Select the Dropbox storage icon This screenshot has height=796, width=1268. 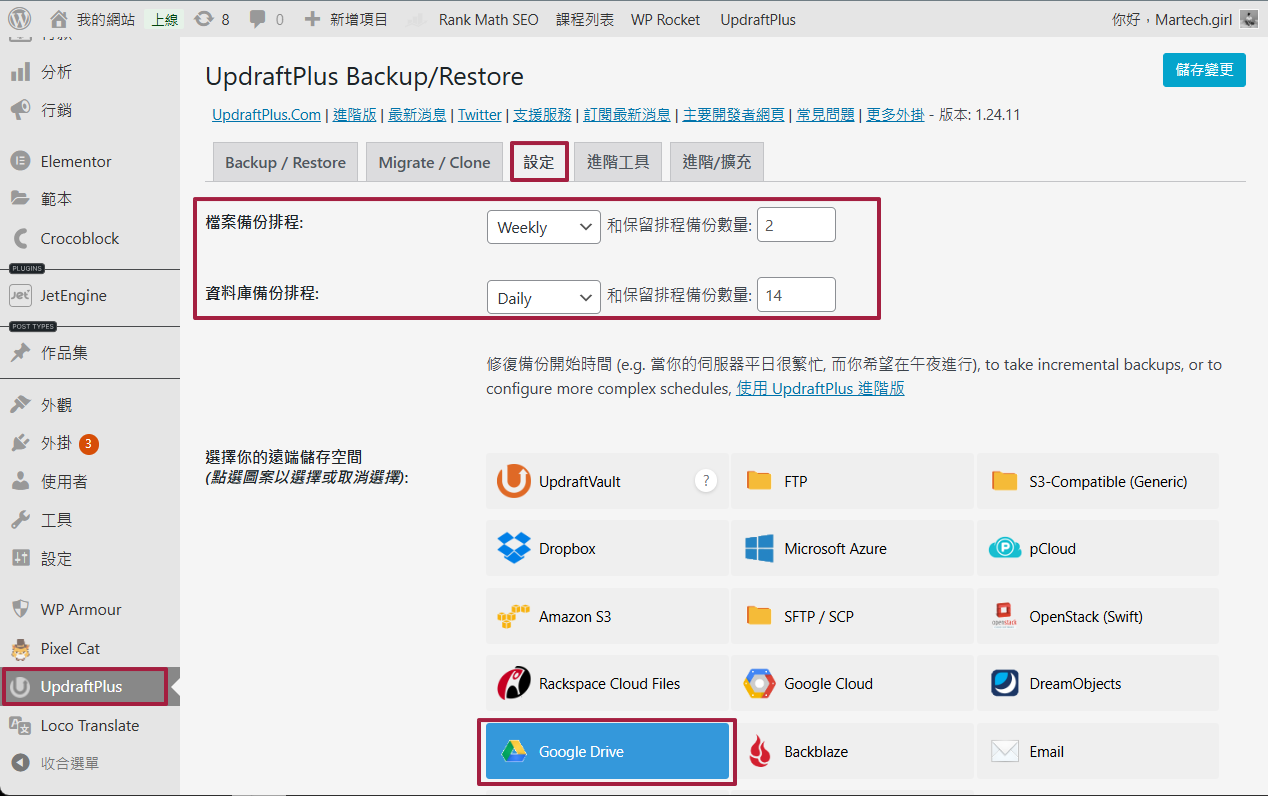(x=514, y=549)
